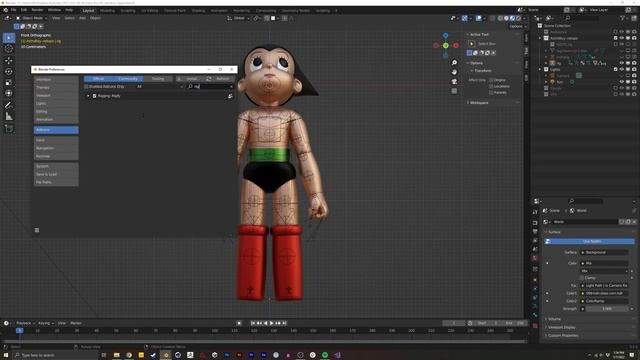Click the Refresh addons button
The height and width of the screenshot is (360, 640).
tap(220, 78)
